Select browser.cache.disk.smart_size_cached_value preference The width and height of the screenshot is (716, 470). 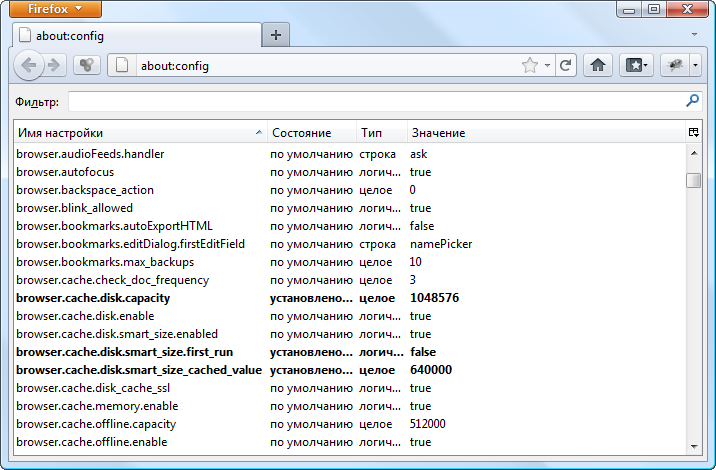[x=350, y=370]
